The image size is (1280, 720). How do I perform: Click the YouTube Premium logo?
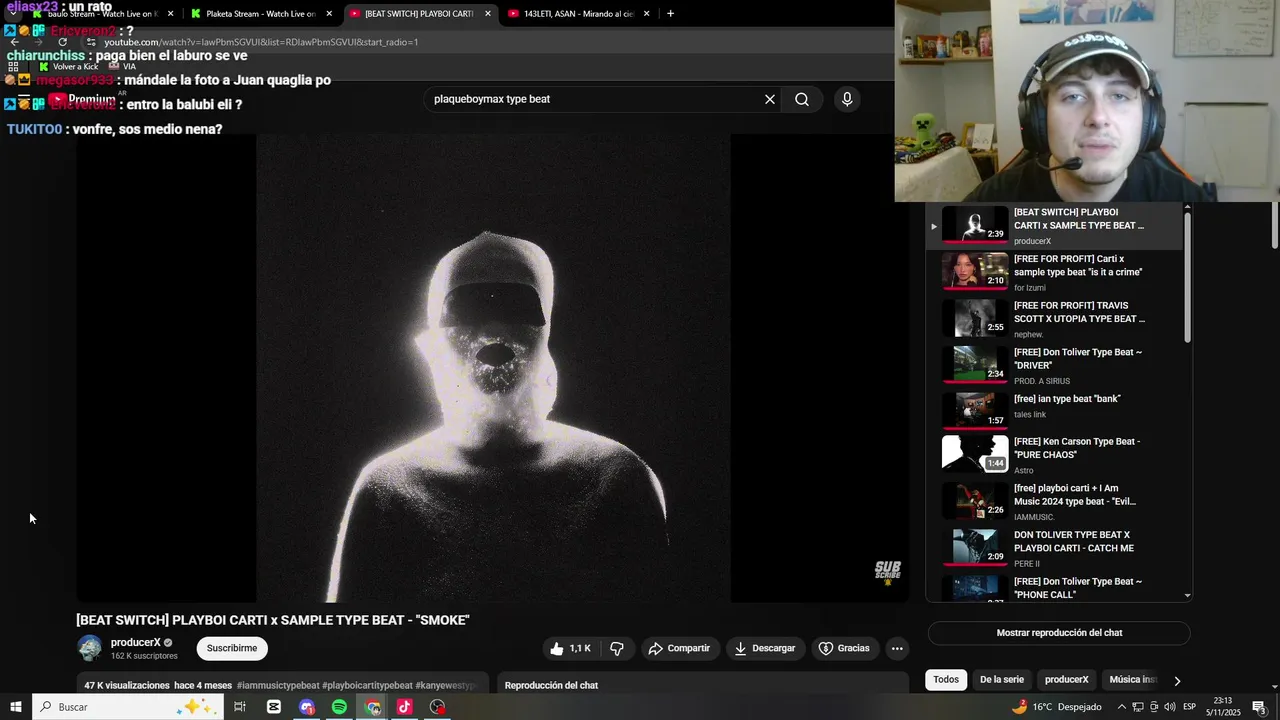point(83,100)
